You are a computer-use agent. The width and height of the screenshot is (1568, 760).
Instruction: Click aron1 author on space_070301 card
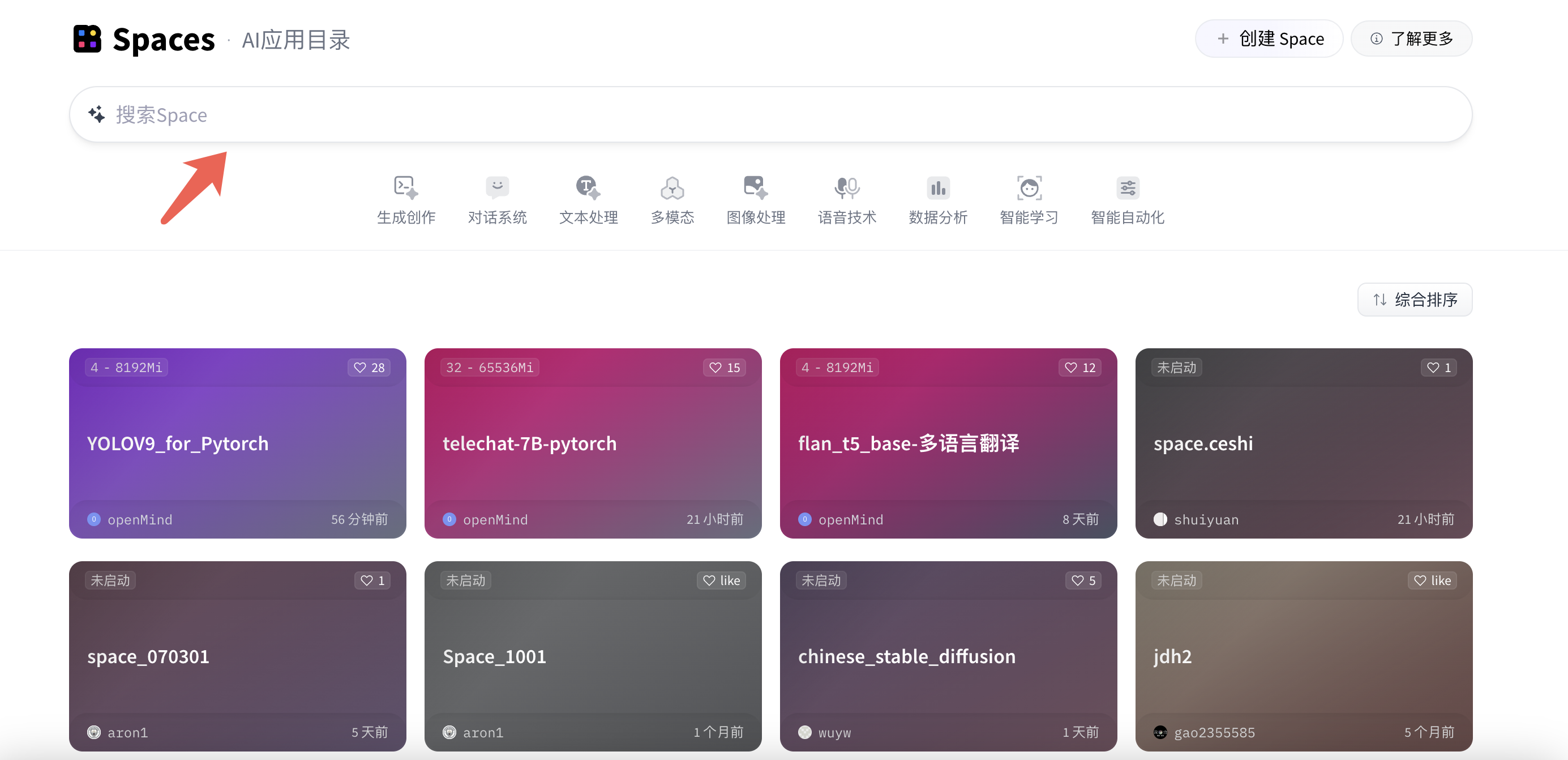pyautogui.click(x=127, y=733)
